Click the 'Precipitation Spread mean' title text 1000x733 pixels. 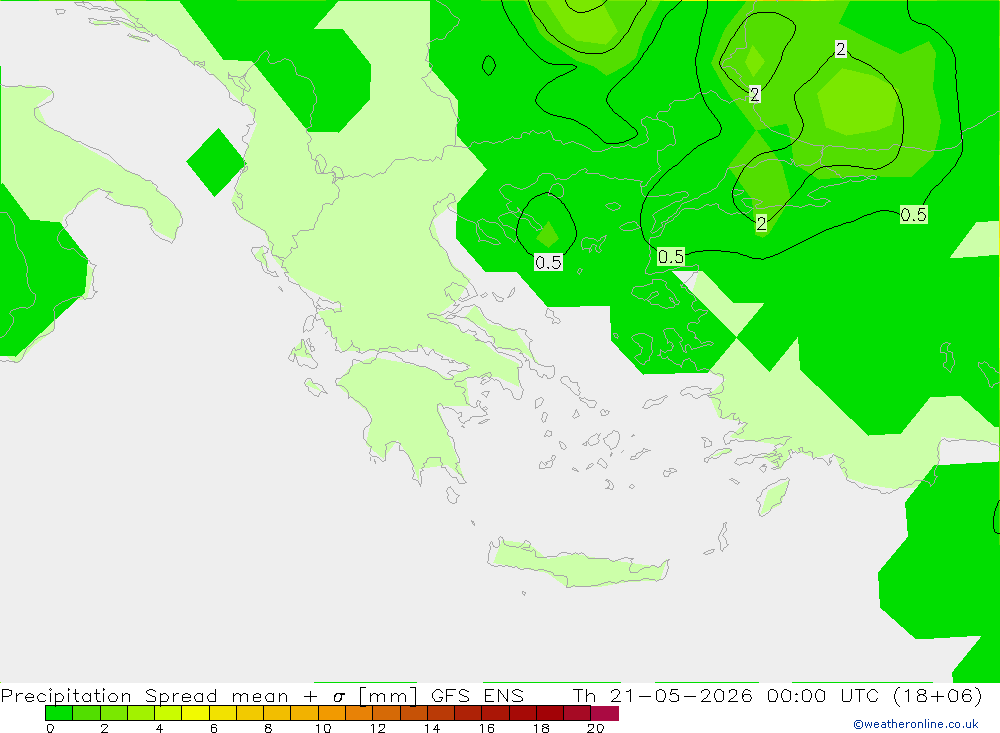coord(145,695)
